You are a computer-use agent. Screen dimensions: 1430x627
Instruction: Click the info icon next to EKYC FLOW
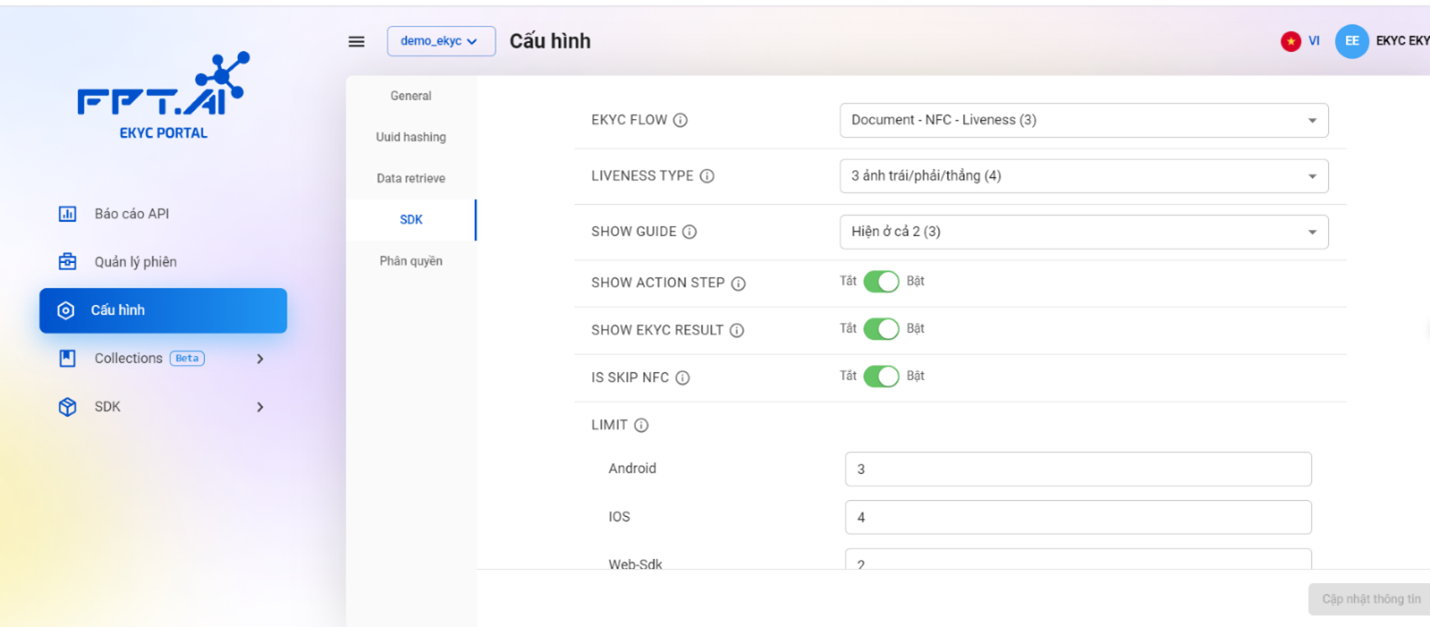[x=680, y=120]
